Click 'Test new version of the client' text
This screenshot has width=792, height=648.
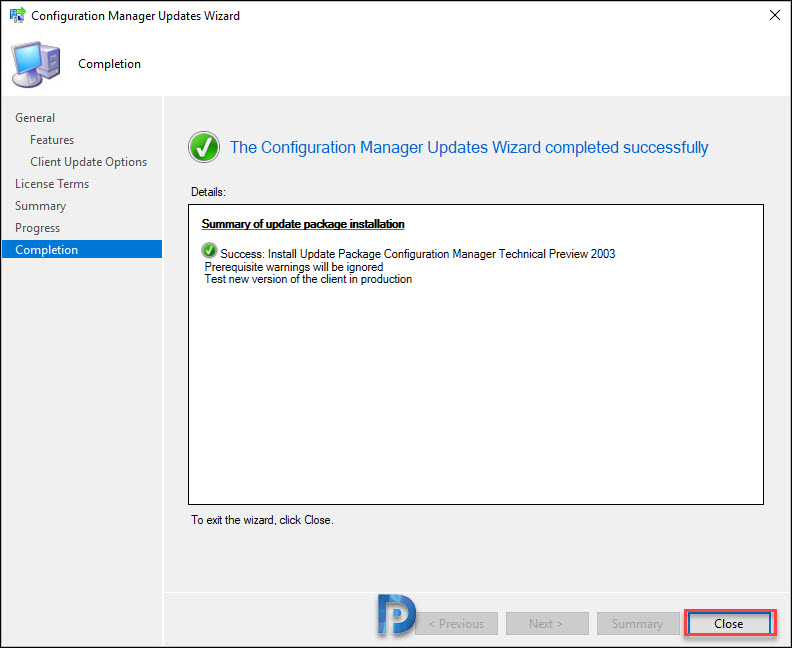[x=308, y=279]
